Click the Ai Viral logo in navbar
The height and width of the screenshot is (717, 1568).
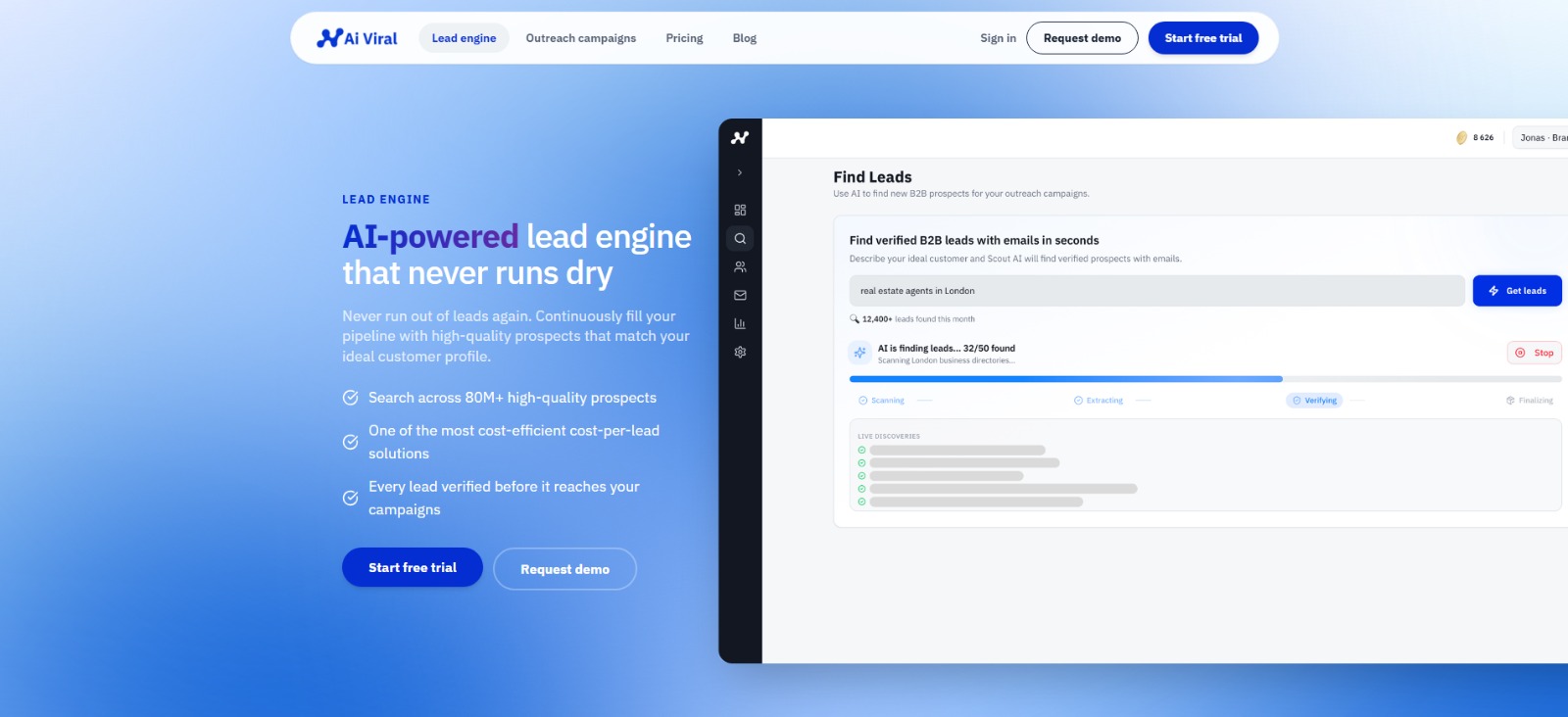tap(357, 38)
